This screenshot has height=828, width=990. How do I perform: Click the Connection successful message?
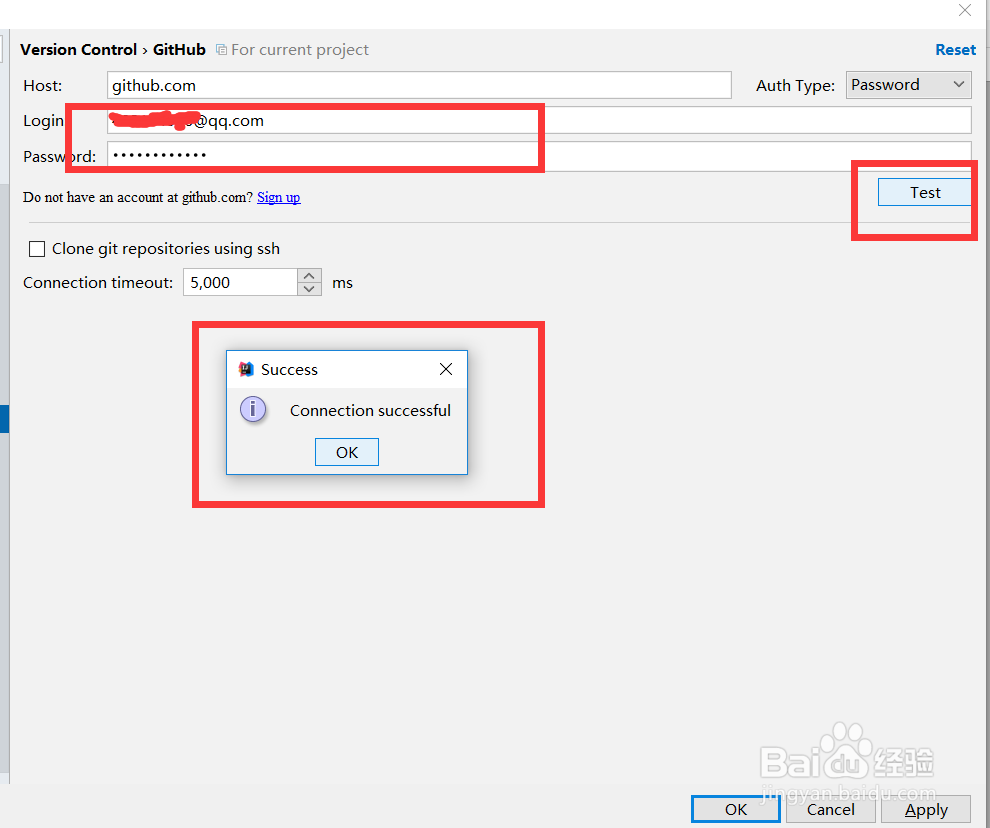pyautogui.click(x=370, y=411)
